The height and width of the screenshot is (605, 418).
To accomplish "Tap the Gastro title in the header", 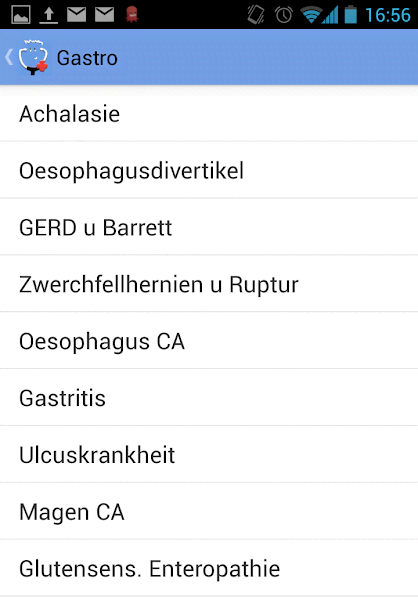I will coord(87,58).
